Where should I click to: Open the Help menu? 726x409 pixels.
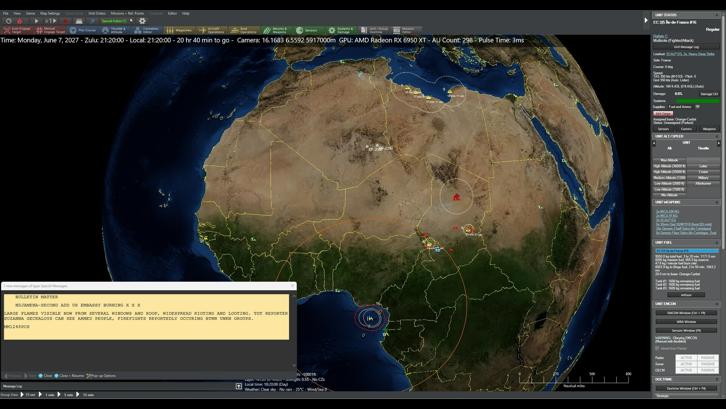pyautogui.click(x=186, y=13)
